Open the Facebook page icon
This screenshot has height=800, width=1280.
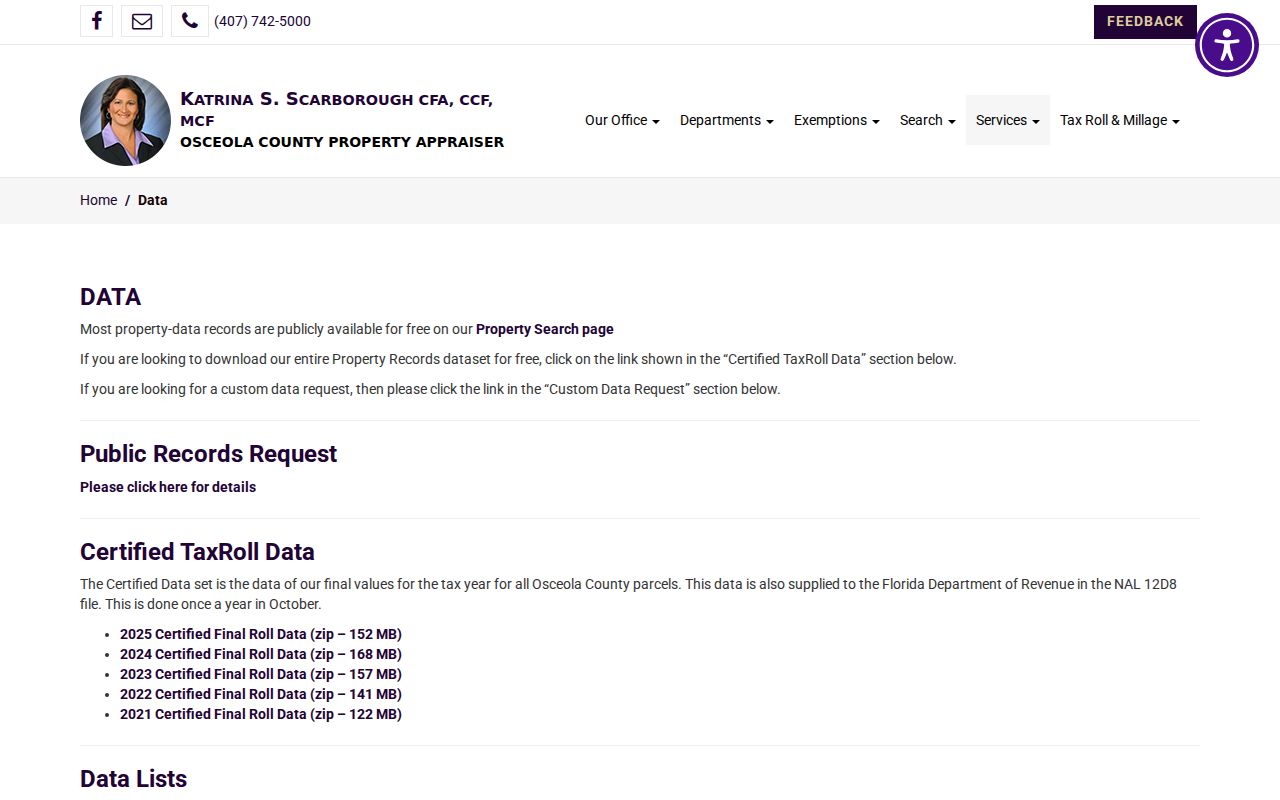point(96,21)
